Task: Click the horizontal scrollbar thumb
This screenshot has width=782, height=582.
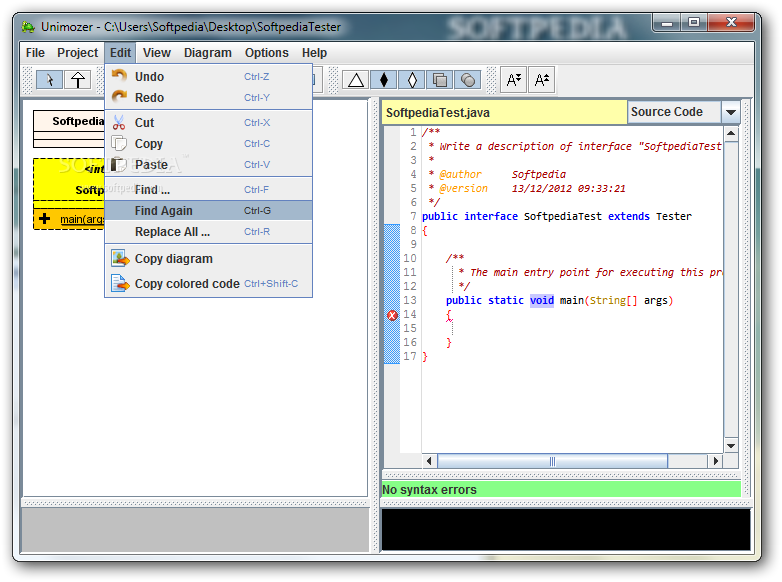Action: tap(553, 461)
